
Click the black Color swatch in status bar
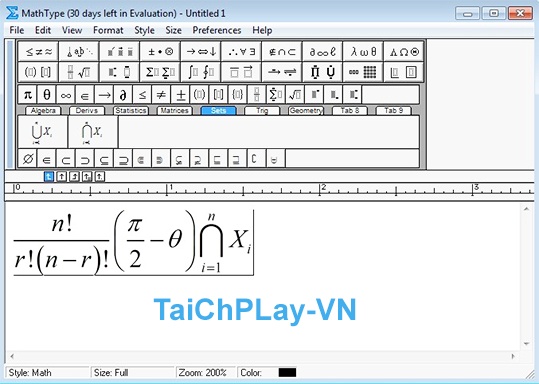point(287,373)
